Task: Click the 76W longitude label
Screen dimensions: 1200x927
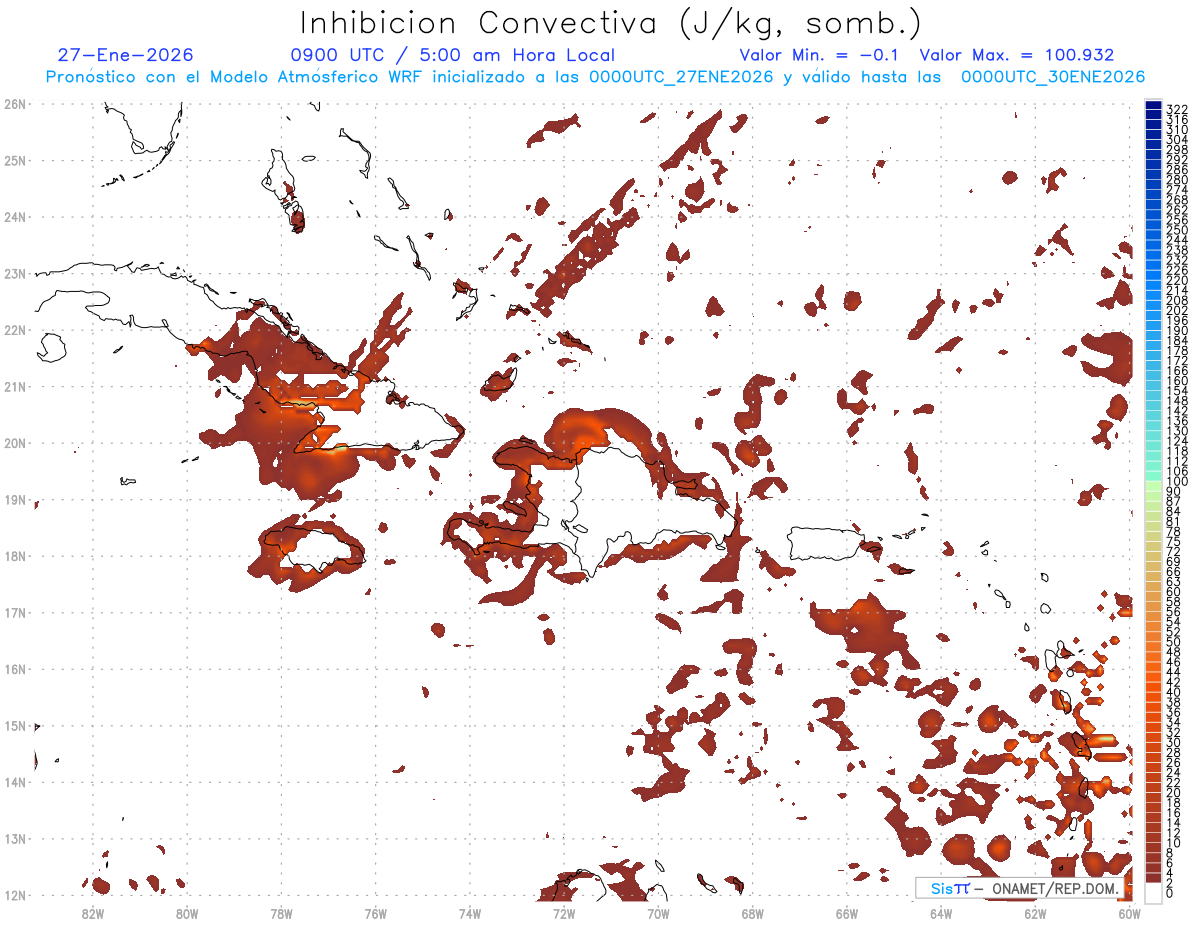Action: tap(375, 913)
